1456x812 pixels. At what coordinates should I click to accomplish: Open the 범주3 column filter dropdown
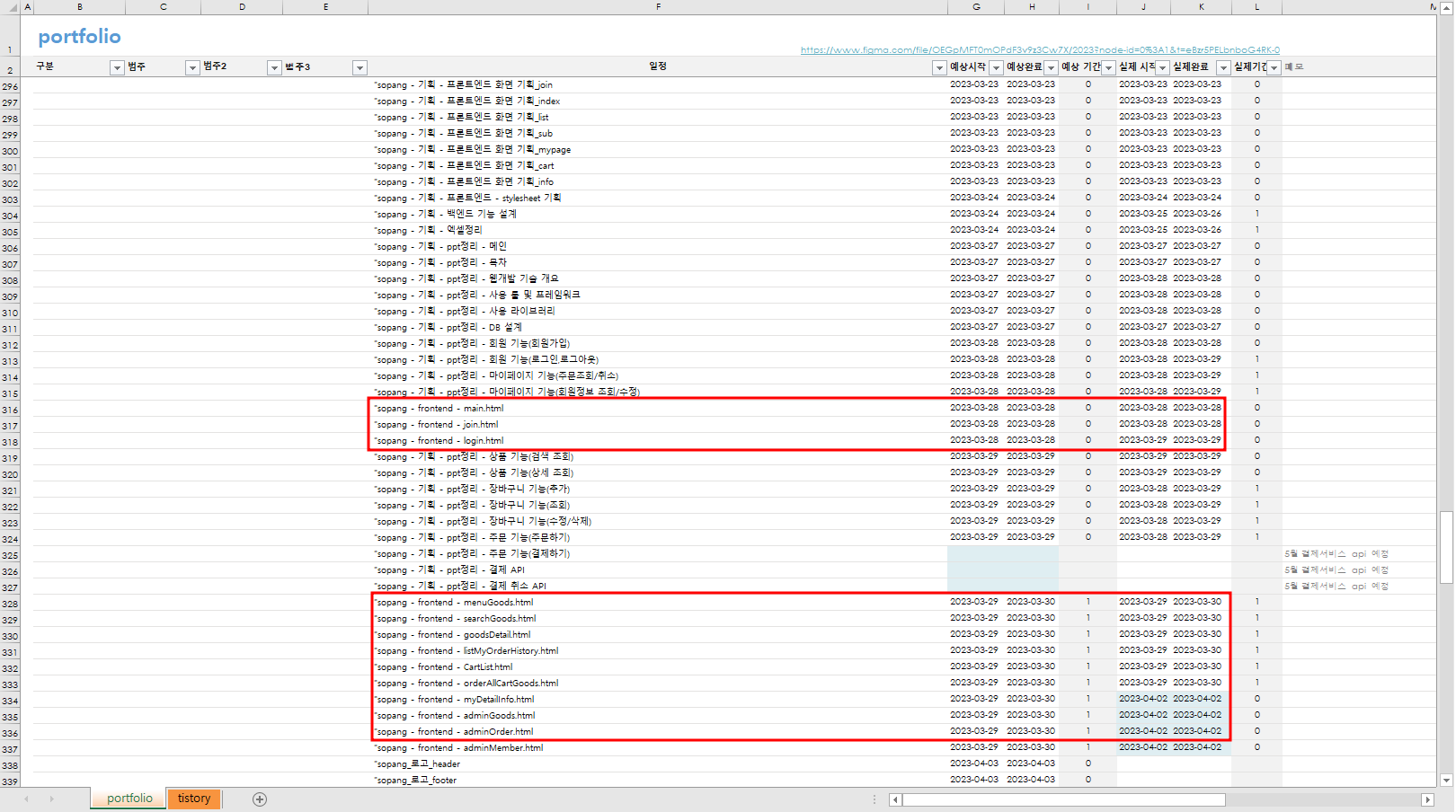[x=360, y=67]
